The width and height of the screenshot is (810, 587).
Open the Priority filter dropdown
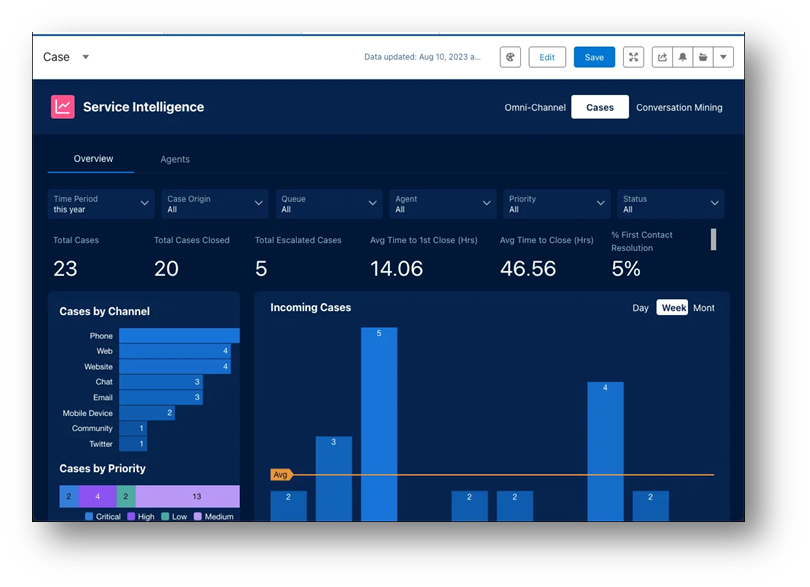[556, 203]
